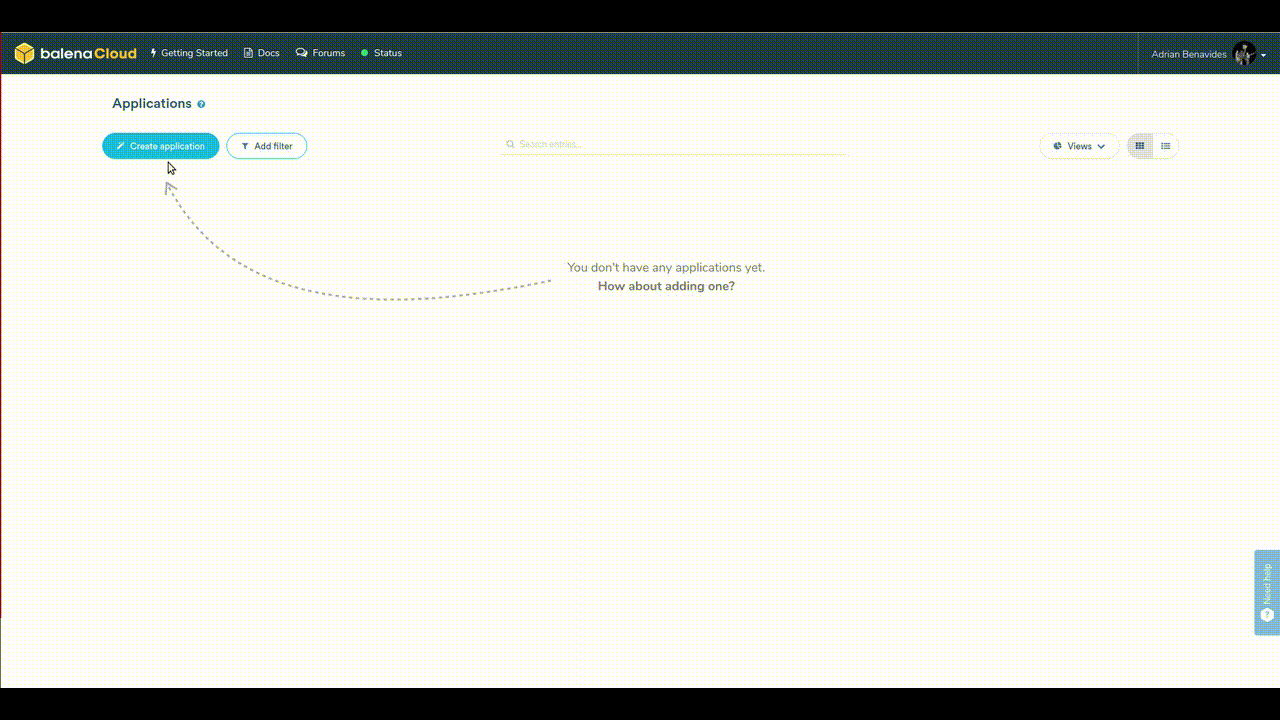Click the help icon beside Applications
1280x720 pixels.
pyautogui.click(x=201, y=104)
